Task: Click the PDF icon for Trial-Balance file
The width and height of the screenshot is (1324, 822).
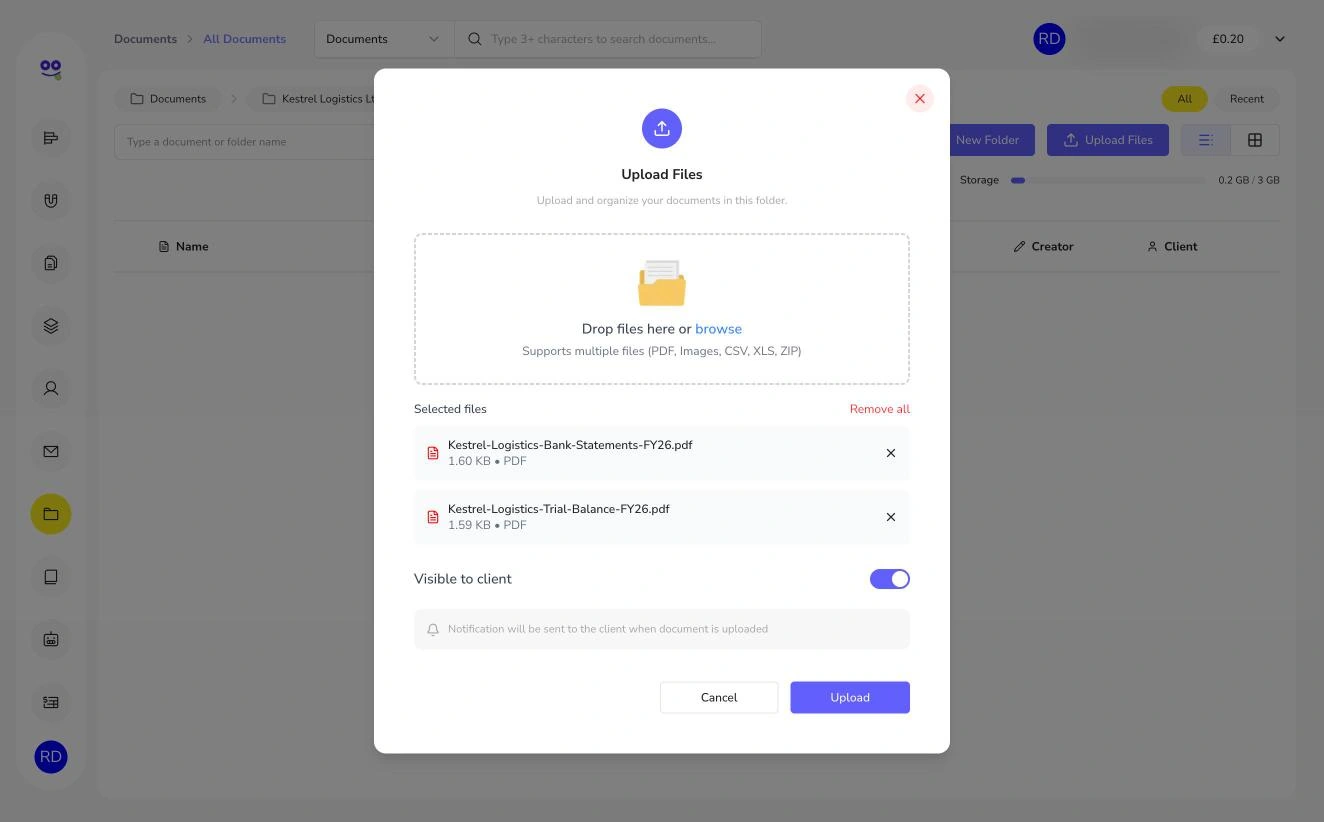Action: pyautogui.click(x=433, y=517)
